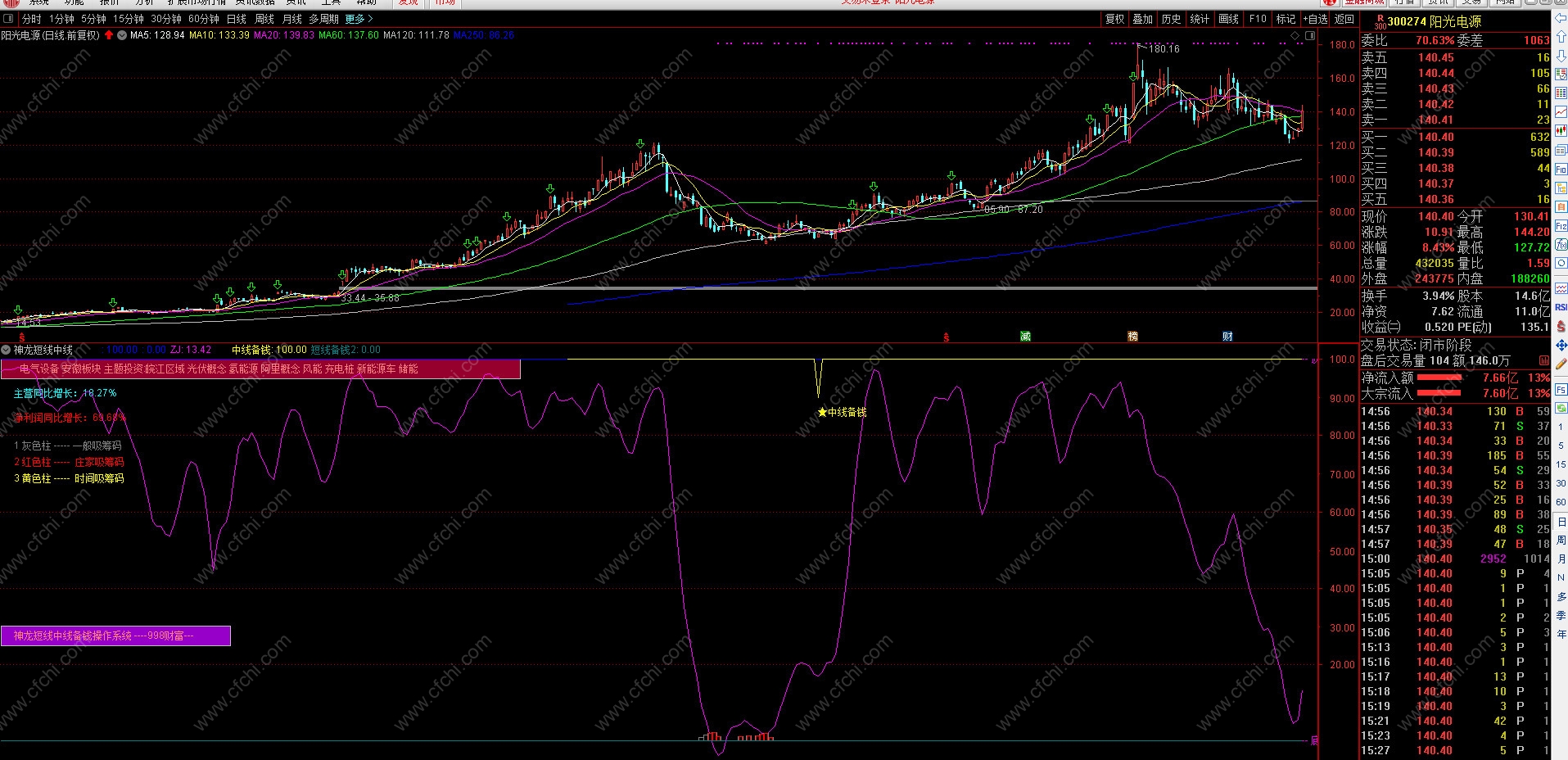The height and width of the screenshot is (760, 1568).
Task: Open the tree structure icon in sidebar
Action: tap(1561, 188)
